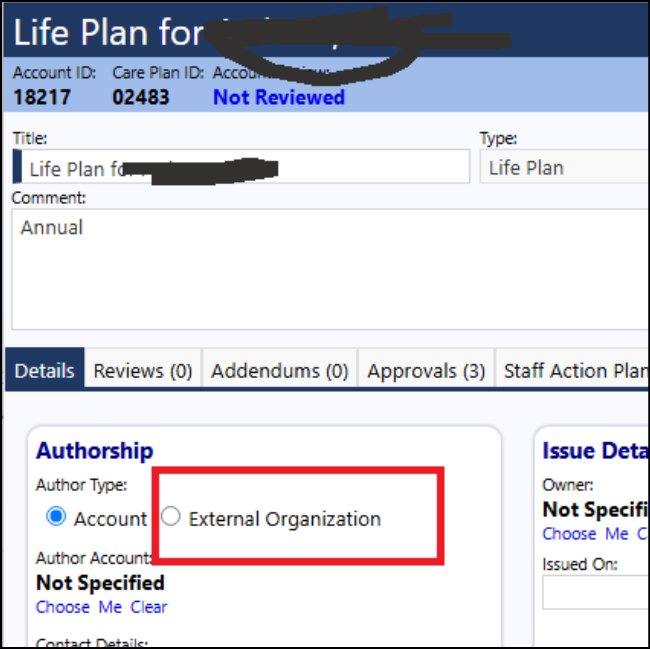This screenshot has width=650, height=649.
Task: Open the Type dropdown showing Life Plan
Action: click(565, 167)
